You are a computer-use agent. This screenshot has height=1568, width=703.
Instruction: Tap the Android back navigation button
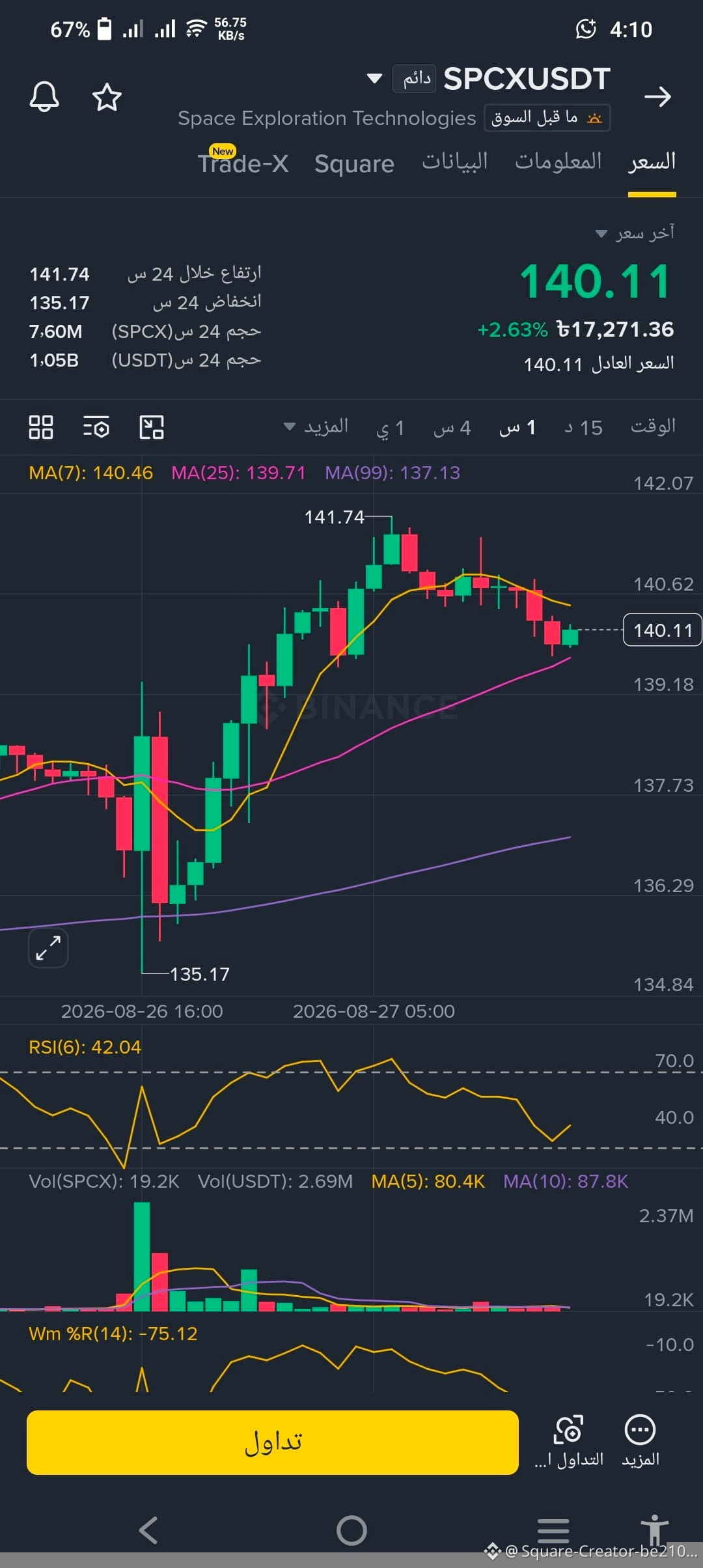coord(149,1530)
